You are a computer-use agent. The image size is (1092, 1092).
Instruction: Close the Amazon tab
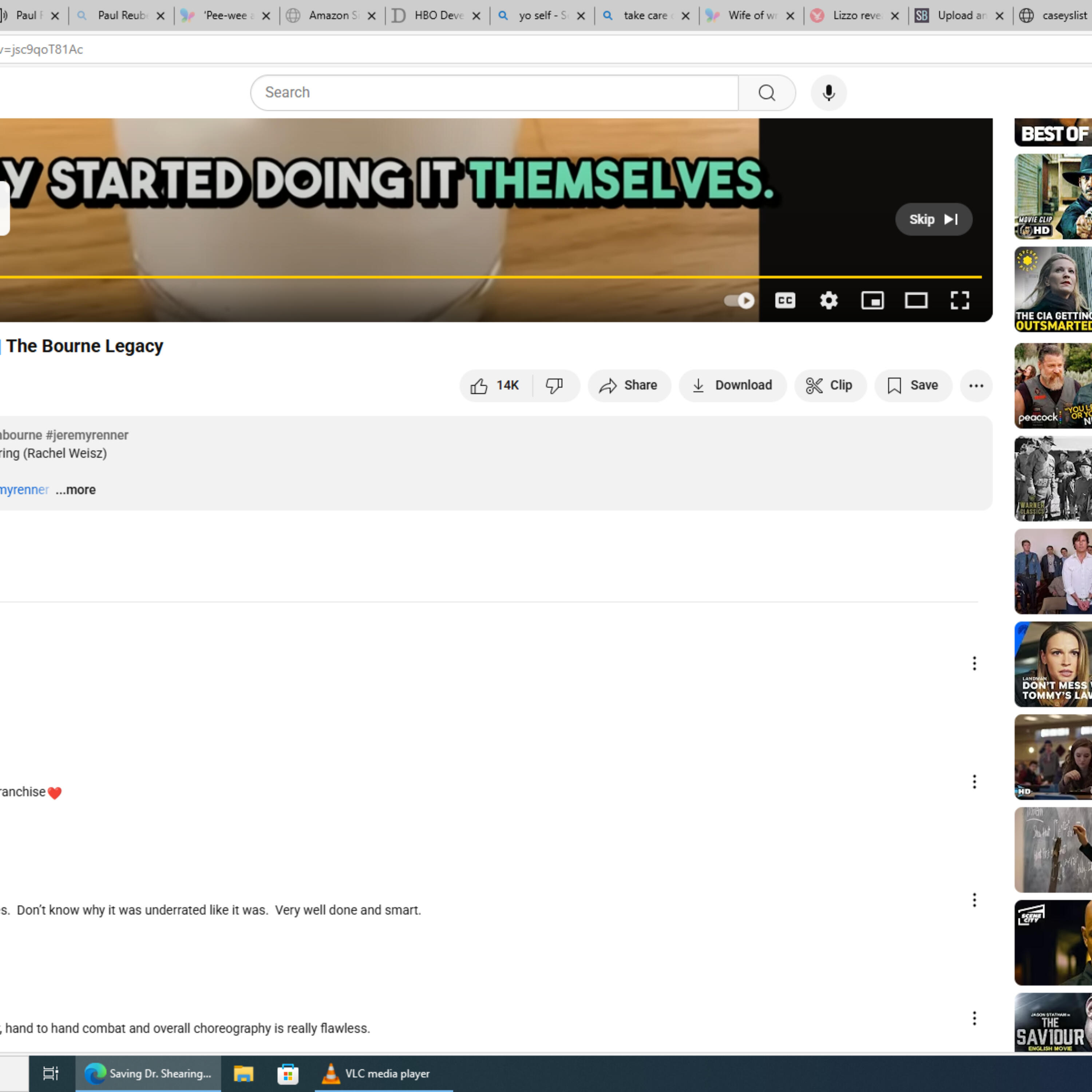(x=371, y=16)
